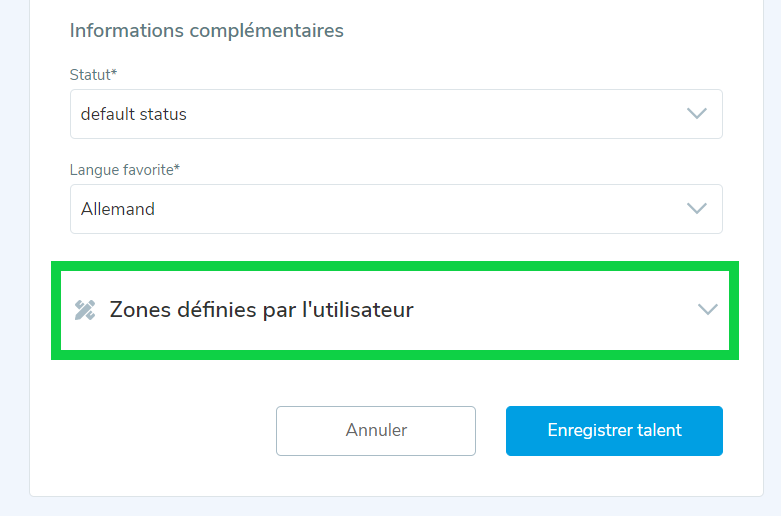Save with Enregistrer talent button
This screenshot has width=781, height=516.
pos(614,431)
